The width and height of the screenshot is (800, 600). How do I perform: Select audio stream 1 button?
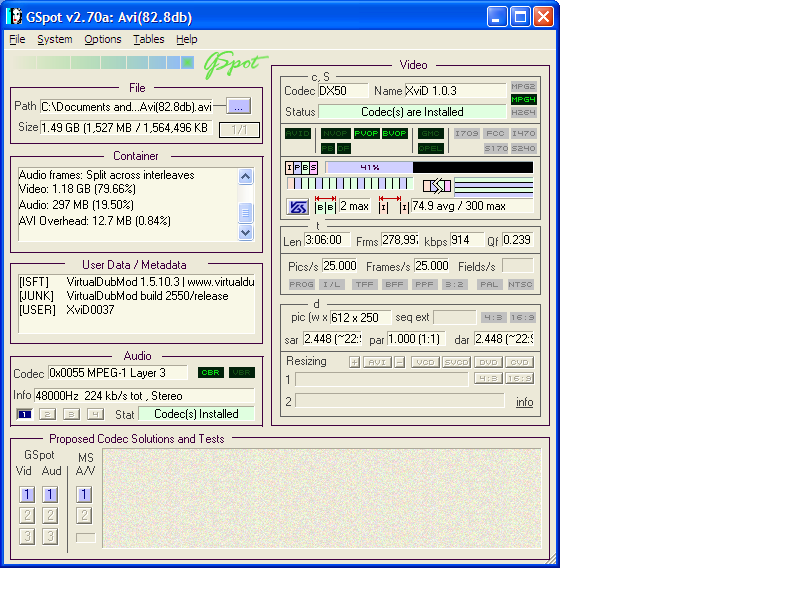coord(24,414)
